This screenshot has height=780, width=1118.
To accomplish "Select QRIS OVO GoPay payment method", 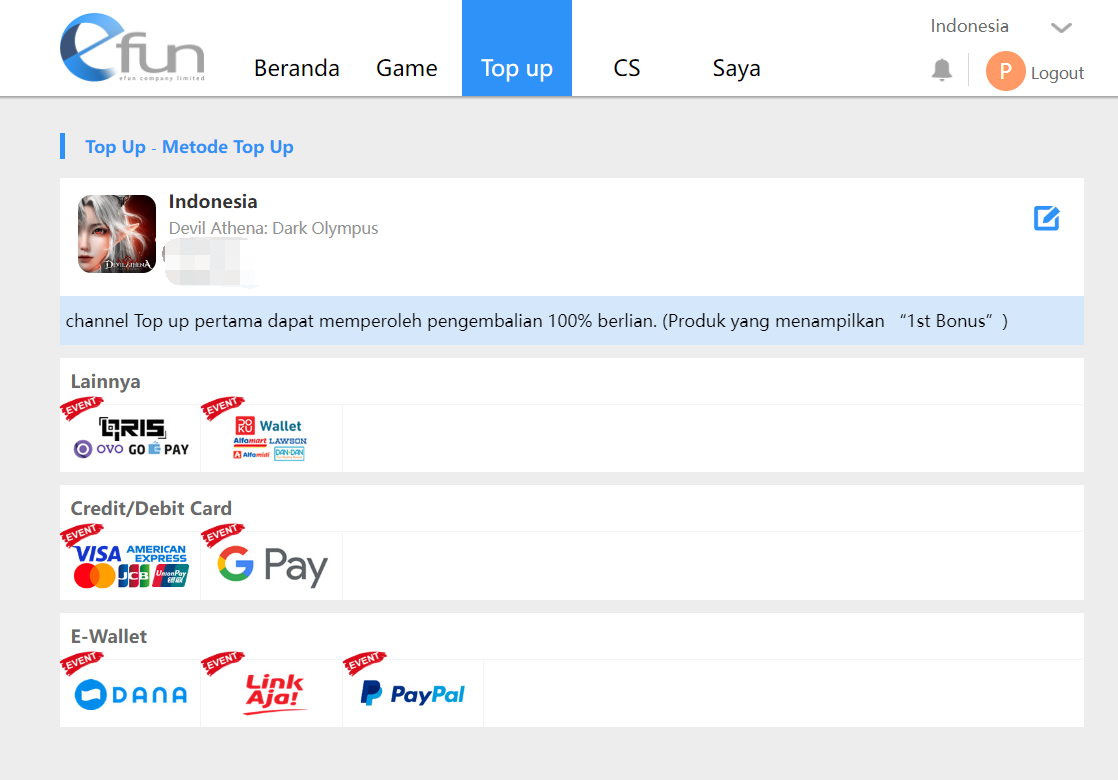I will point(130,438).
